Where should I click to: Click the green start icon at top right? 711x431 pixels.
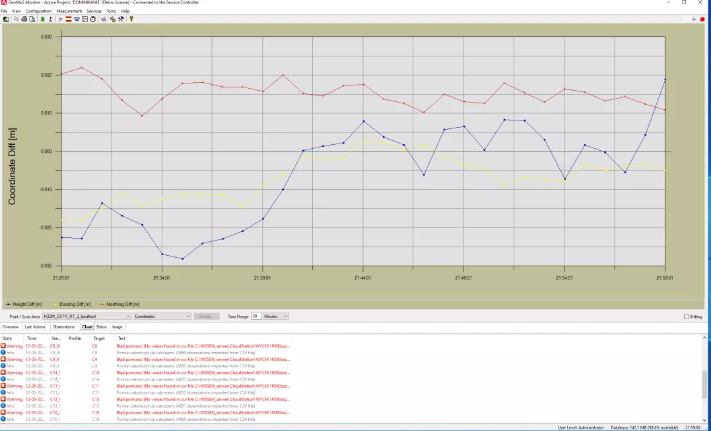(x=693, y=18)
